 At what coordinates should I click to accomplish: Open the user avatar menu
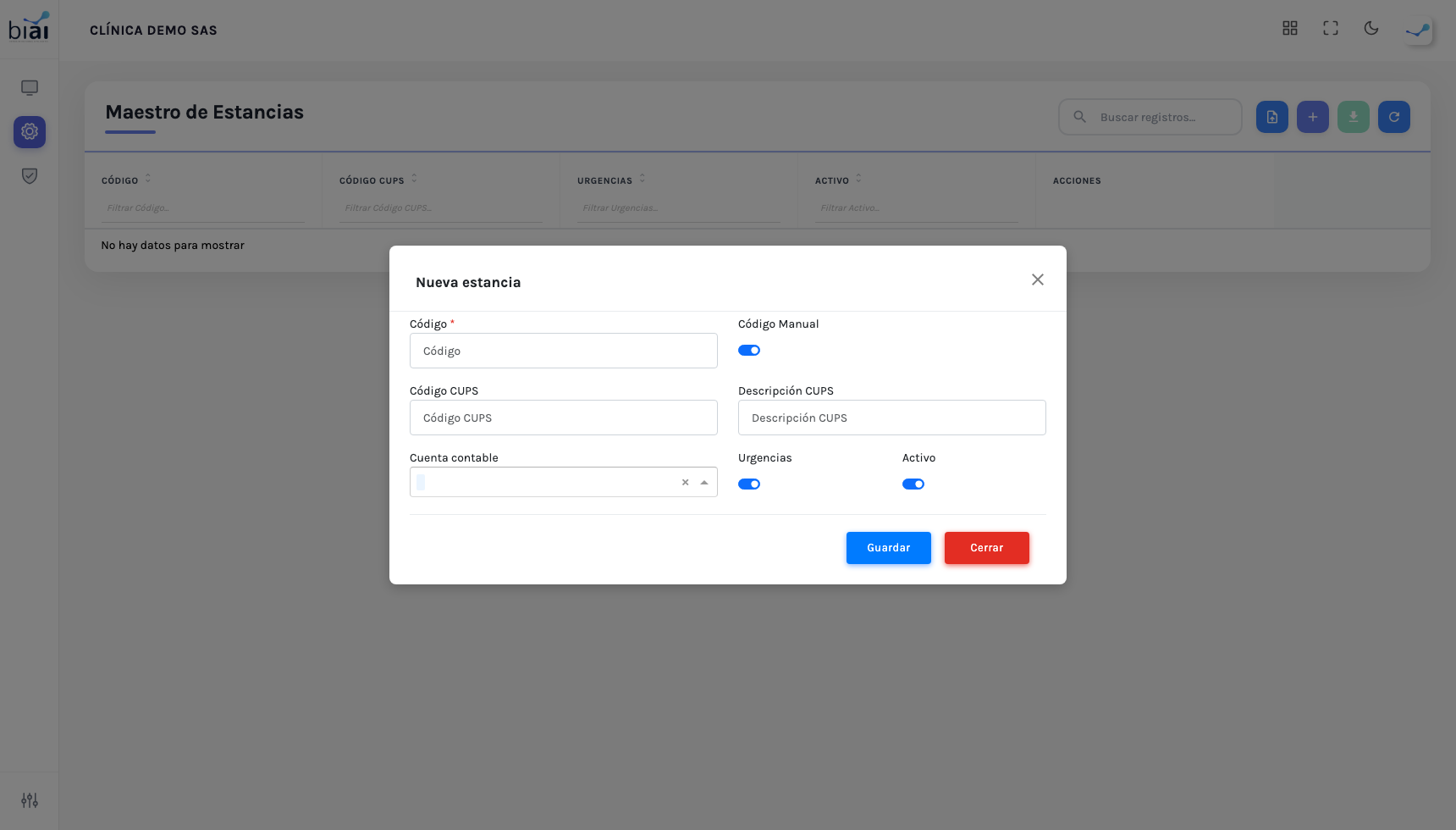click(1418, 30)
